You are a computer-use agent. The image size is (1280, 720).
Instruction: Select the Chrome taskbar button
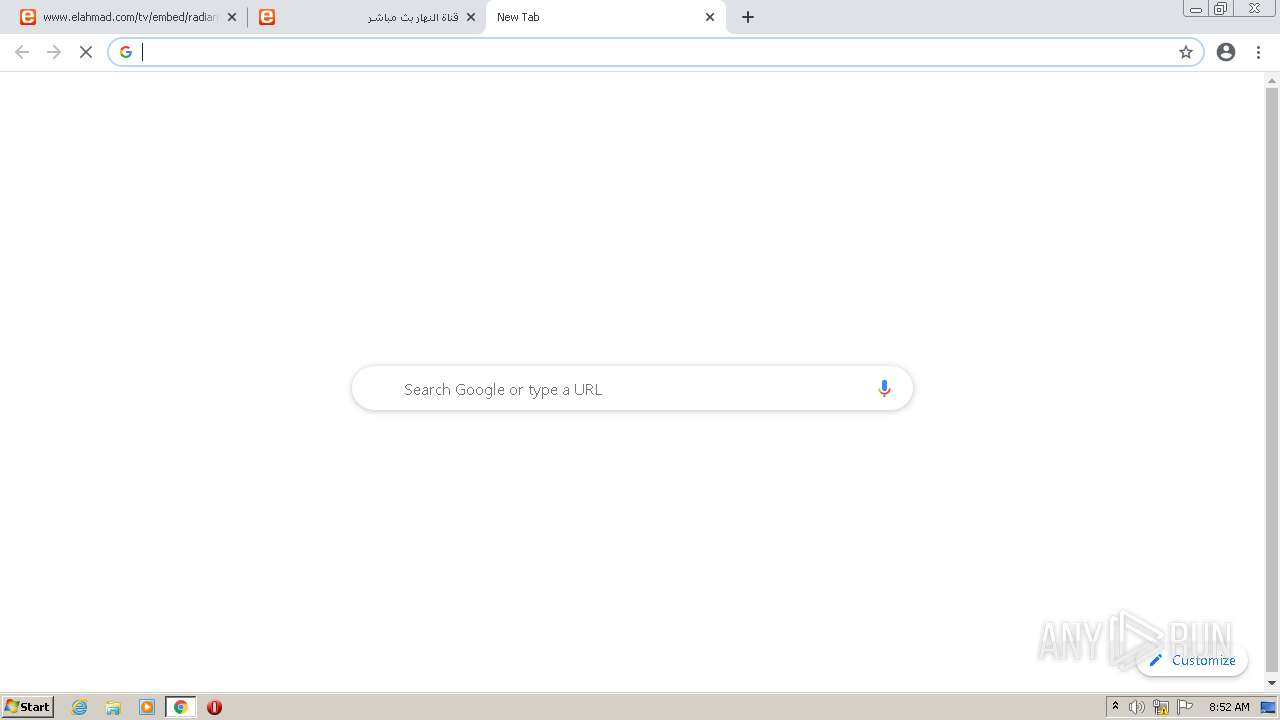(x=181, y=707)
